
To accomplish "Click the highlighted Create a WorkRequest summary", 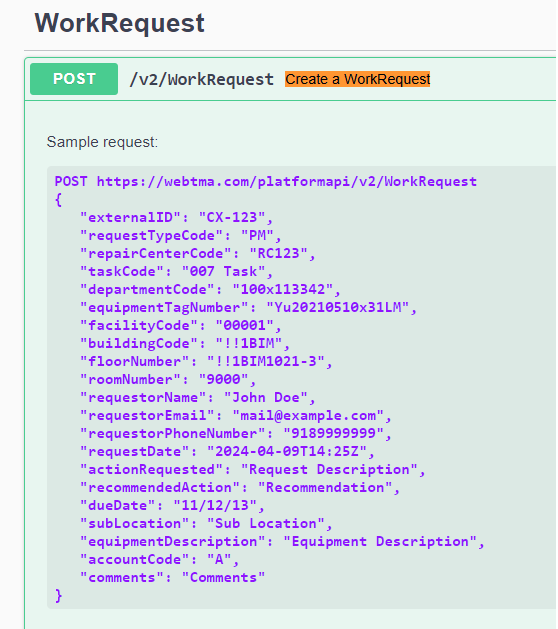I will click(357, 79).
